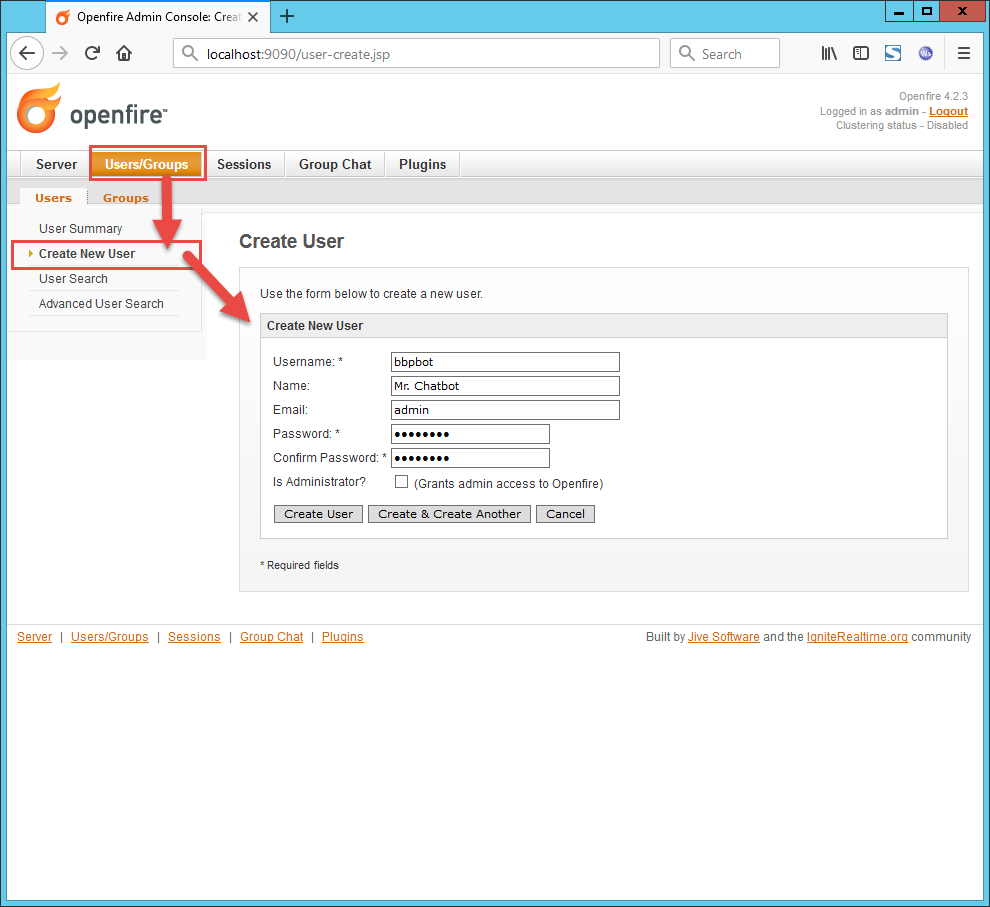990x907 pixels.
Task: Follow the Users/Groups footer link
Action: click(x=110, y=637)
